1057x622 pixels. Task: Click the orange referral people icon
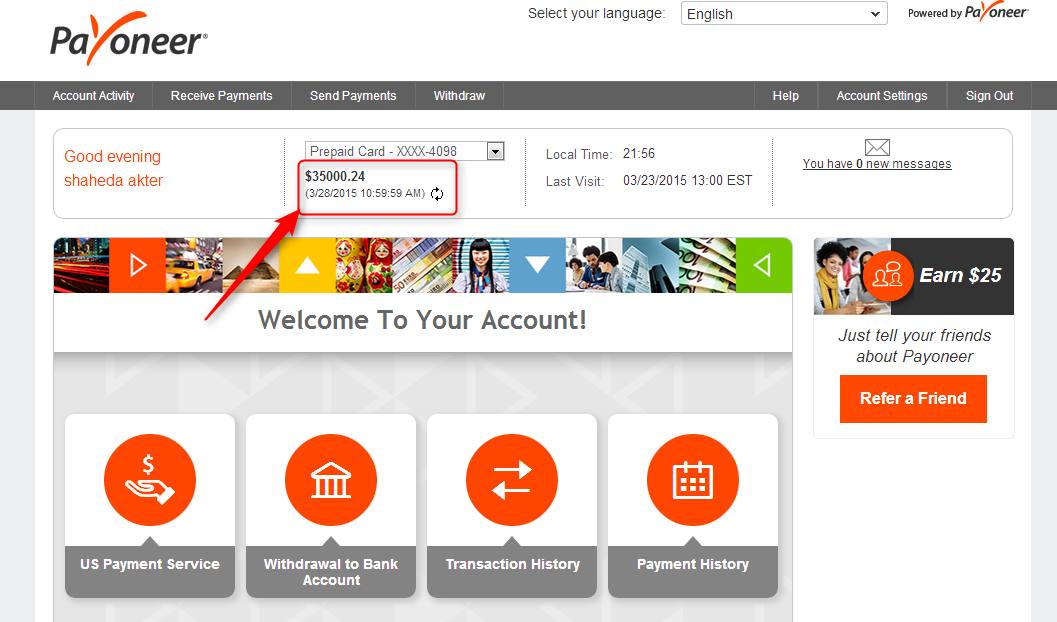pyautogui.click(x=888, y=275)
